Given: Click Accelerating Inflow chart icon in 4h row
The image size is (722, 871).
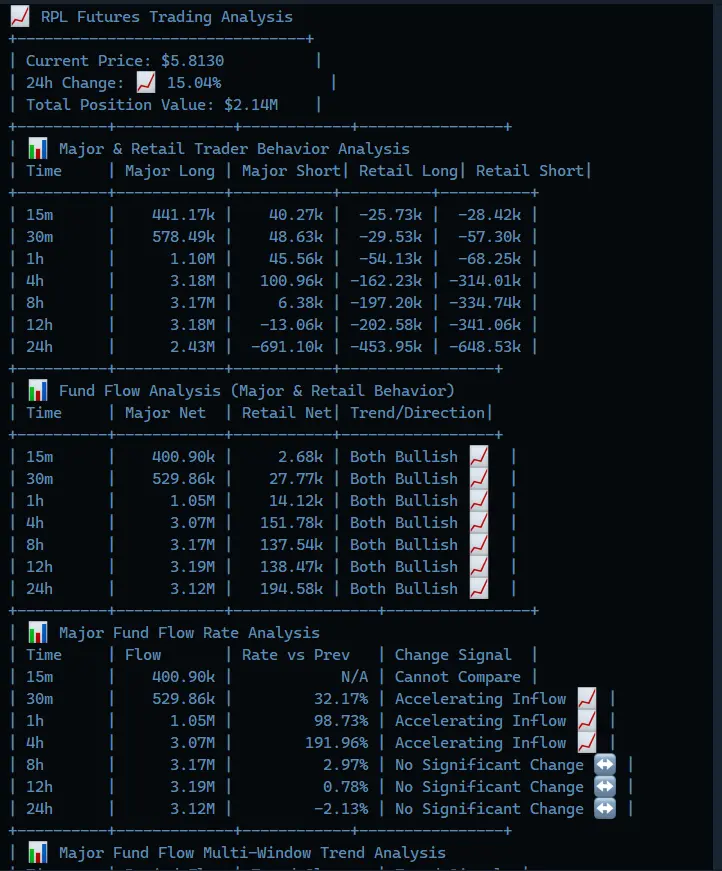Looking at the screenshot, I should pyautogui.click(x=587, y=743).
